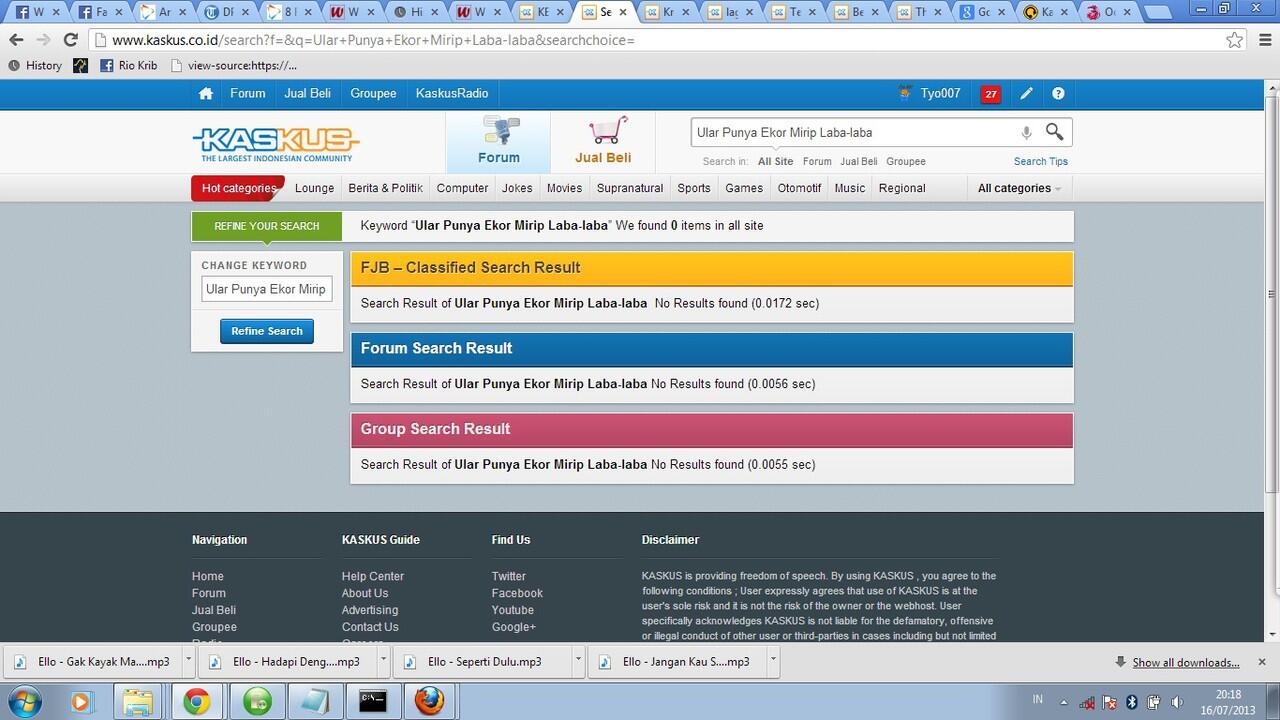
Task: Select All Site search scope
Action: (775, 161)
